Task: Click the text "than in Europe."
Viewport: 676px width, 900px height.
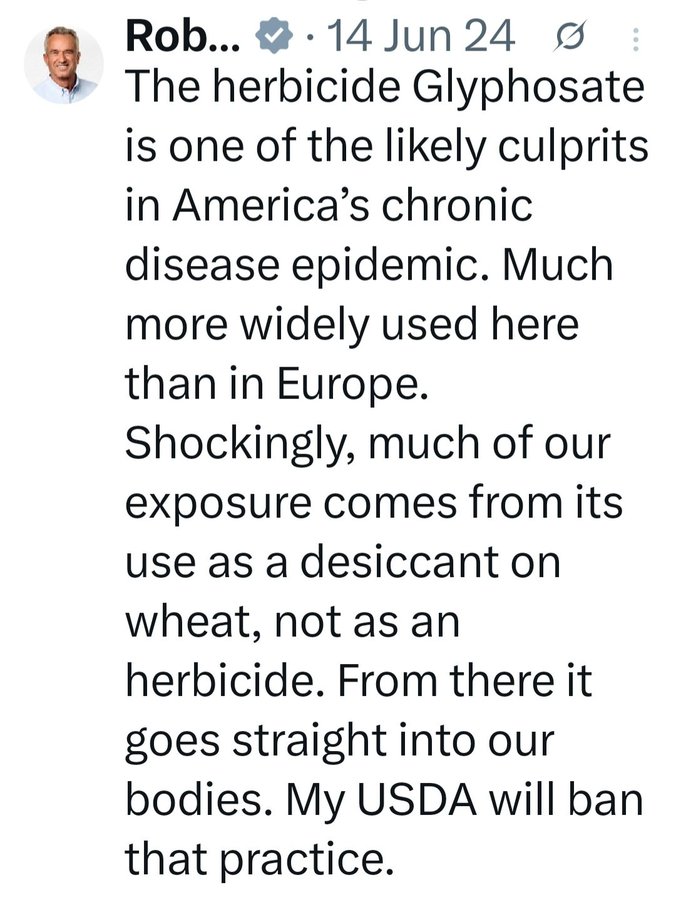Action: [277, 385]
